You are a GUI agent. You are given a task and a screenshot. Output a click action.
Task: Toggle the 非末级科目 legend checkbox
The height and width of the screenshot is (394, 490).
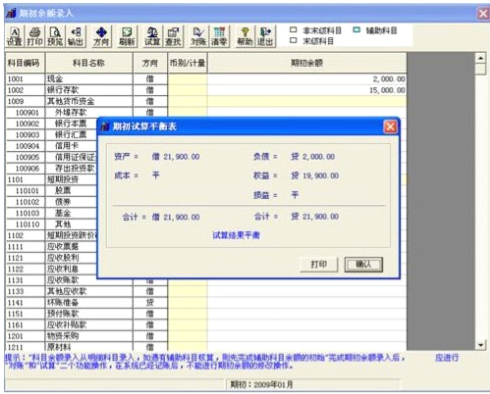point(293,30)
